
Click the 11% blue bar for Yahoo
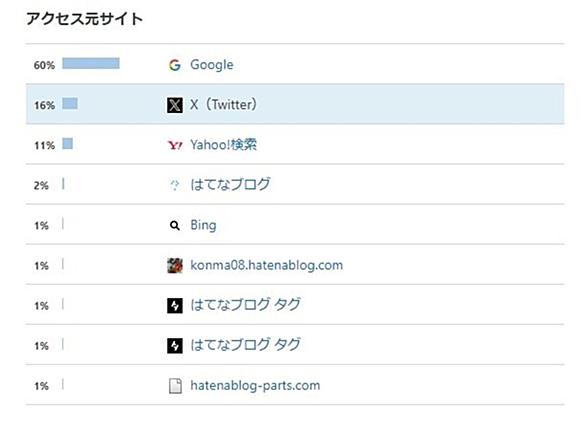pos(67,143)
